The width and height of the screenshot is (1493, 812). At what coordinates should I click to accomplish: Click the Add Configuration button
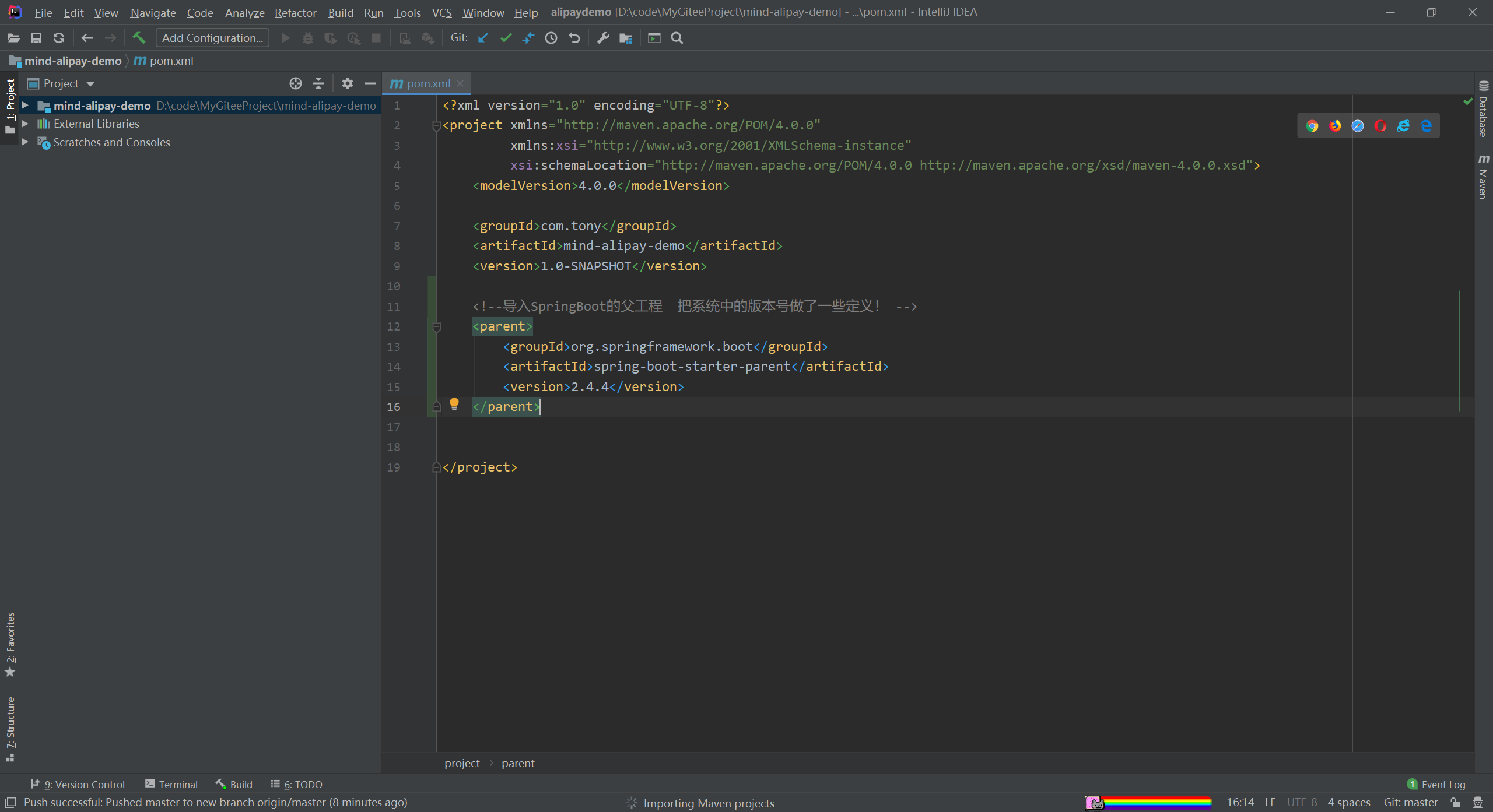(212, 38)
